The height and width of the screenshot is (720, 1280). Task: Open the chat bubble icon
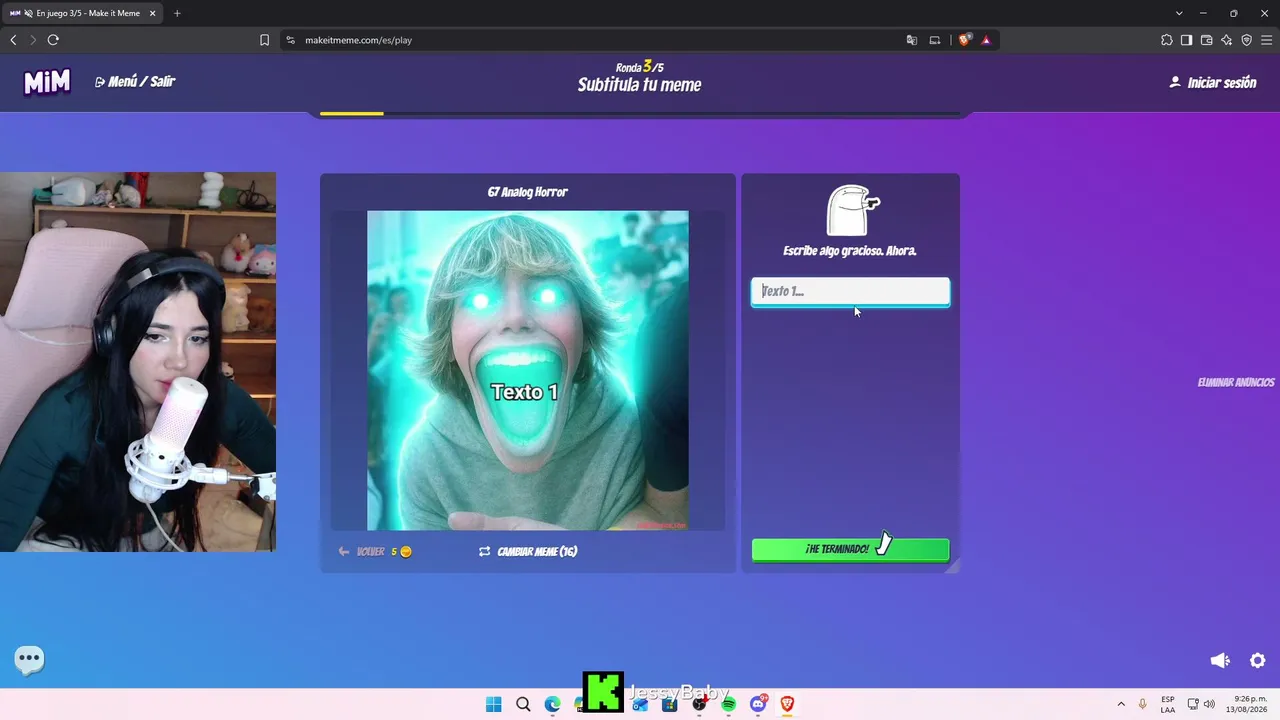29,658
